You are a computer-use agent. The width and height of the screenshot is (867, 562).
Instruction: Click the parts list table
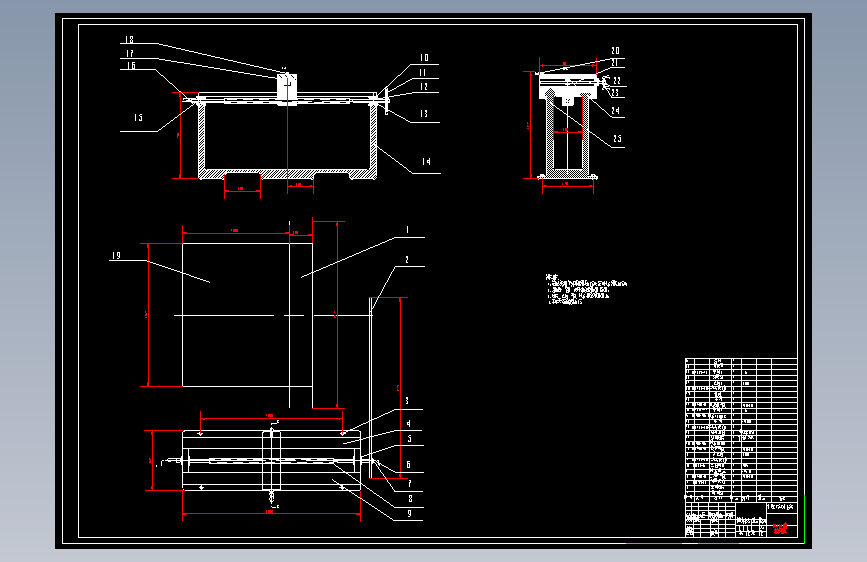[x=741, y=429]
